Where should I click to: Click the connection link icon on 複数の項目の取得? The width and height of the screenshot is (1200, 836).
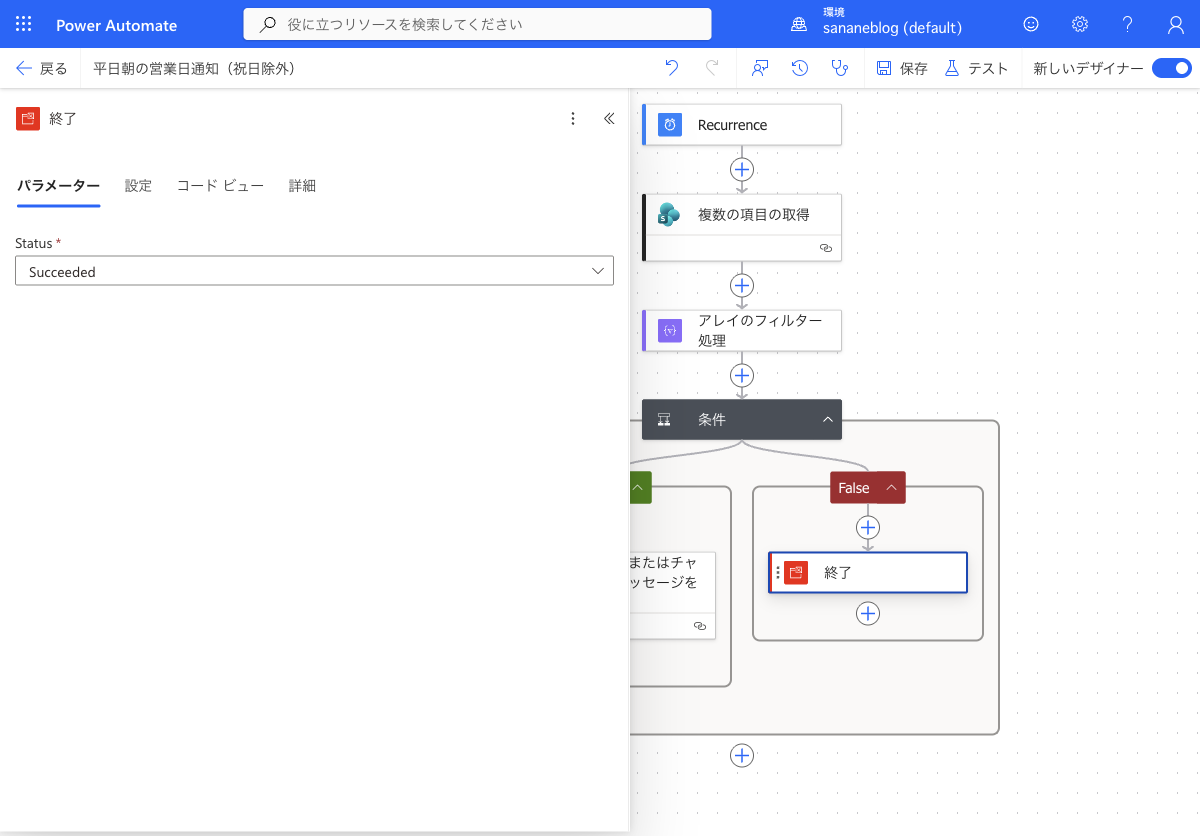tap(825, 248)
